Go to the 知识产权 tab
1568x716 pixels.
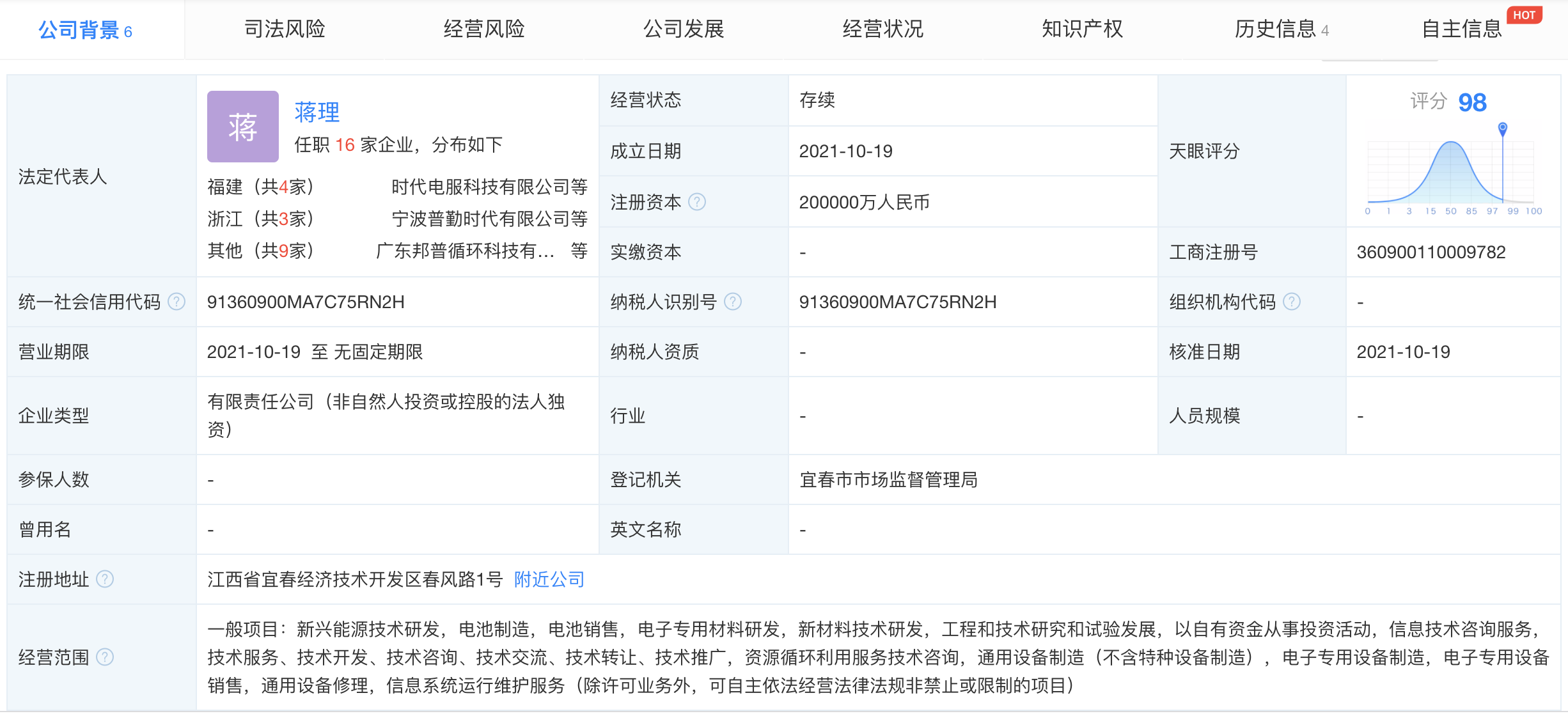pyautogui.click(x=1082, y=29)
